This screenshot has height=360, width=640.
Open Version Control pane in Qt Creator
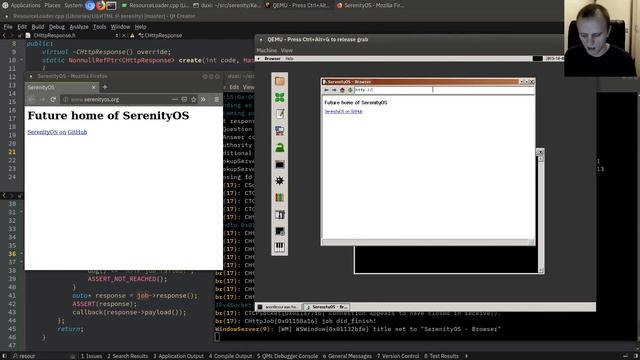click(398, 356)
